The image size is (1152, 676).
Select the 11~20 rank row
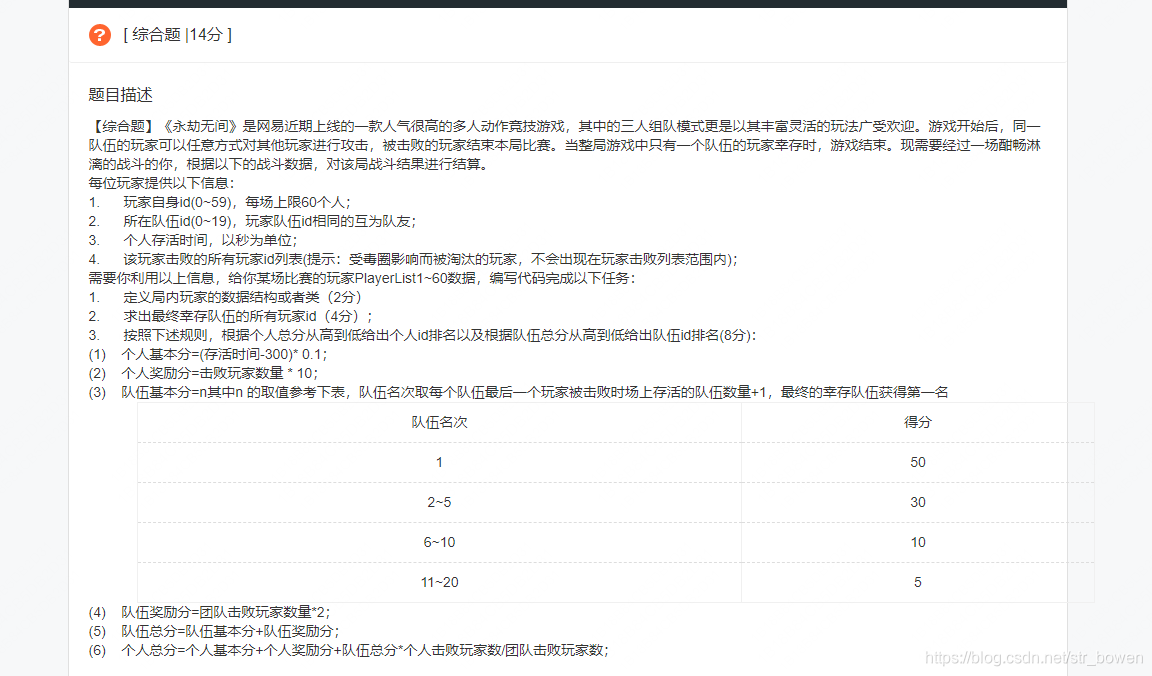[438, 582]
